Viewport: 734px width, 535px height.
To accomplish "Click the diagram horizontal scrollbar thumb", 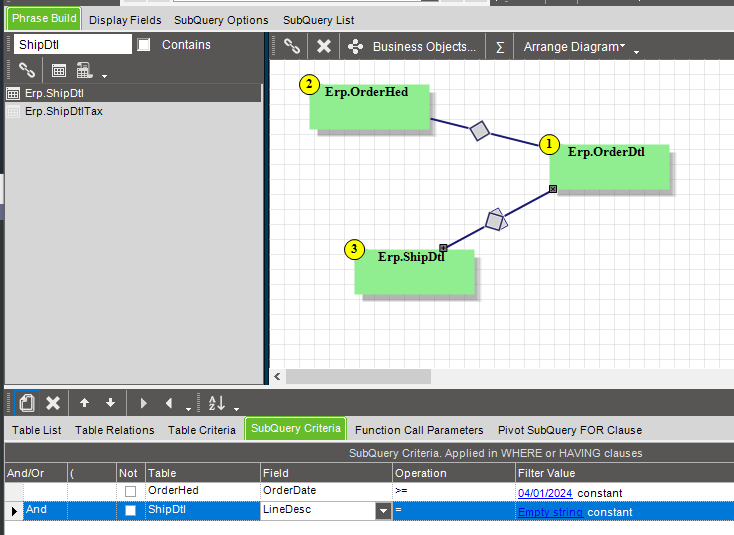I will (359, 376).
